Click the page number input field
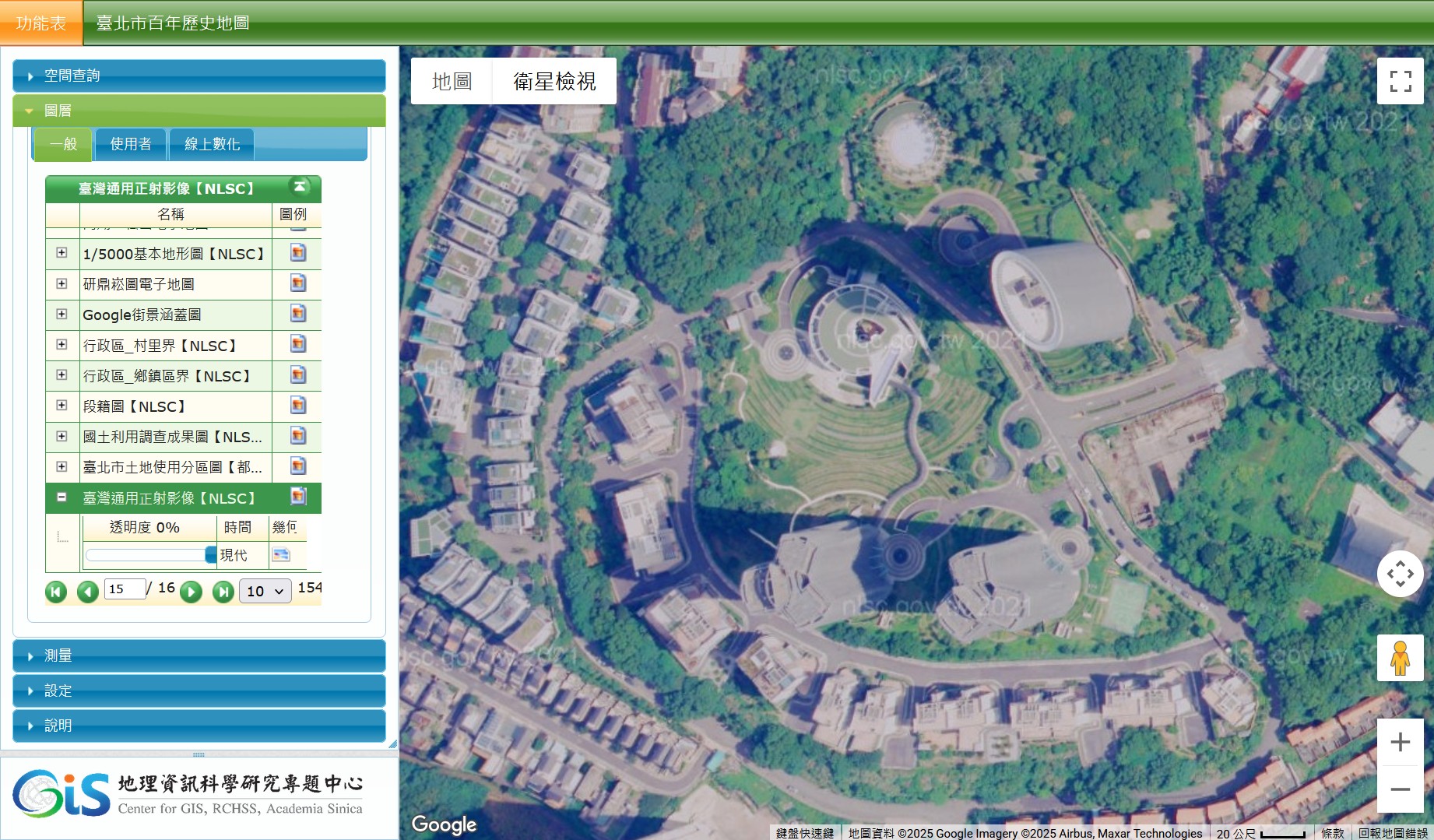This screenshot has height=840, width=1434. coord(125,589)
